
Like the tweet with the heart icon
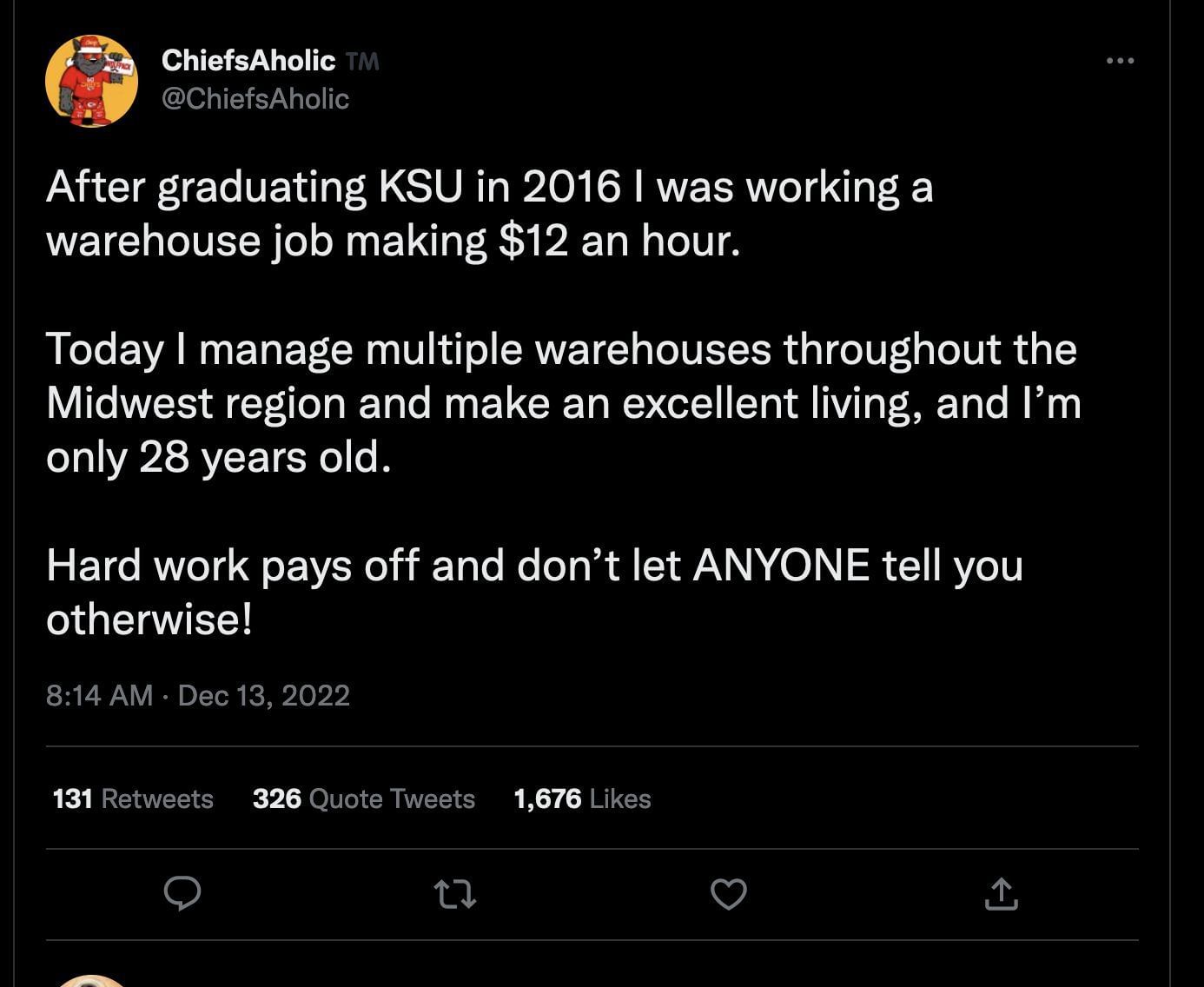[x=728, y=893]
